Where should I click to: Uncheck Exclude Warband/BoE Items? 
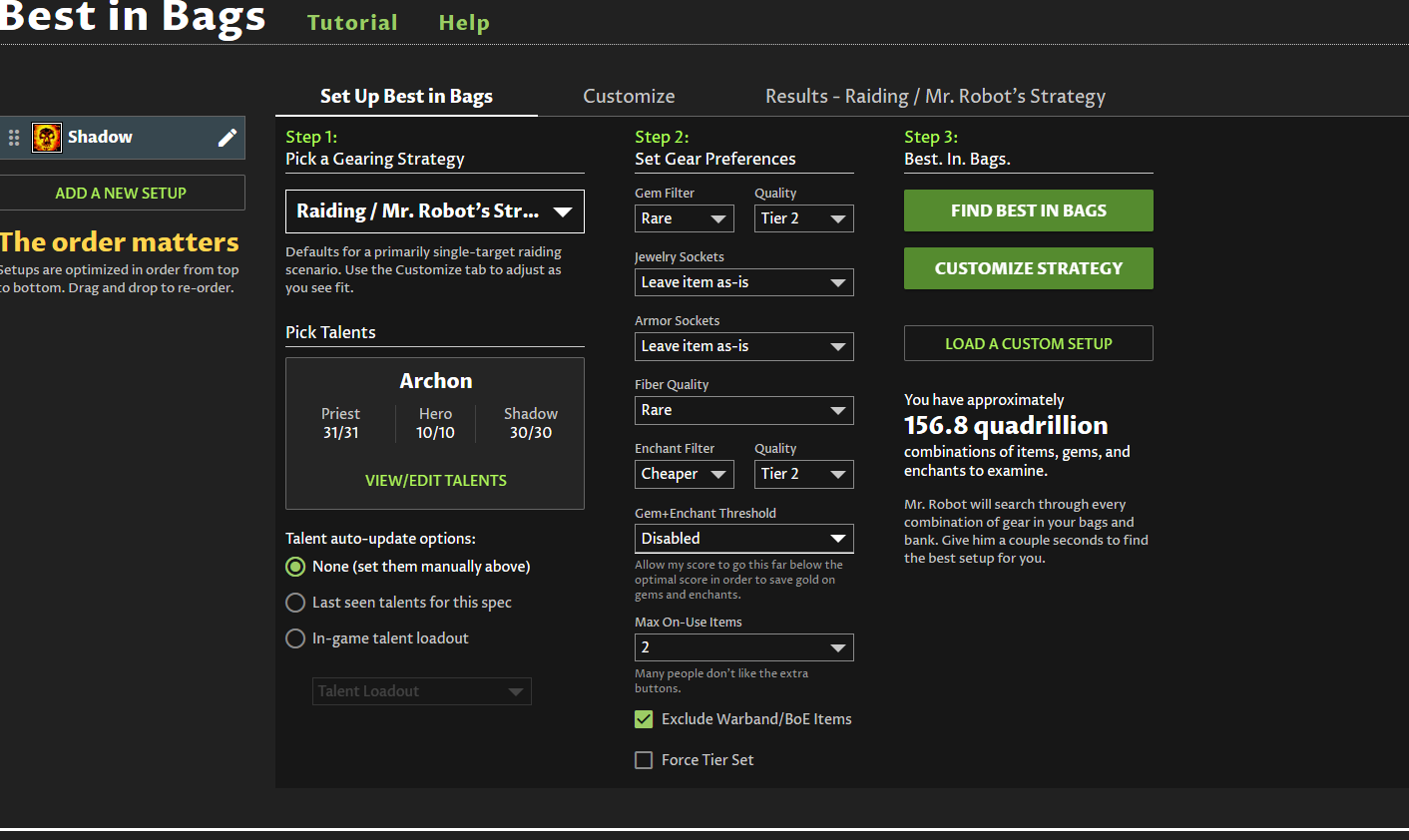[645, 719]
